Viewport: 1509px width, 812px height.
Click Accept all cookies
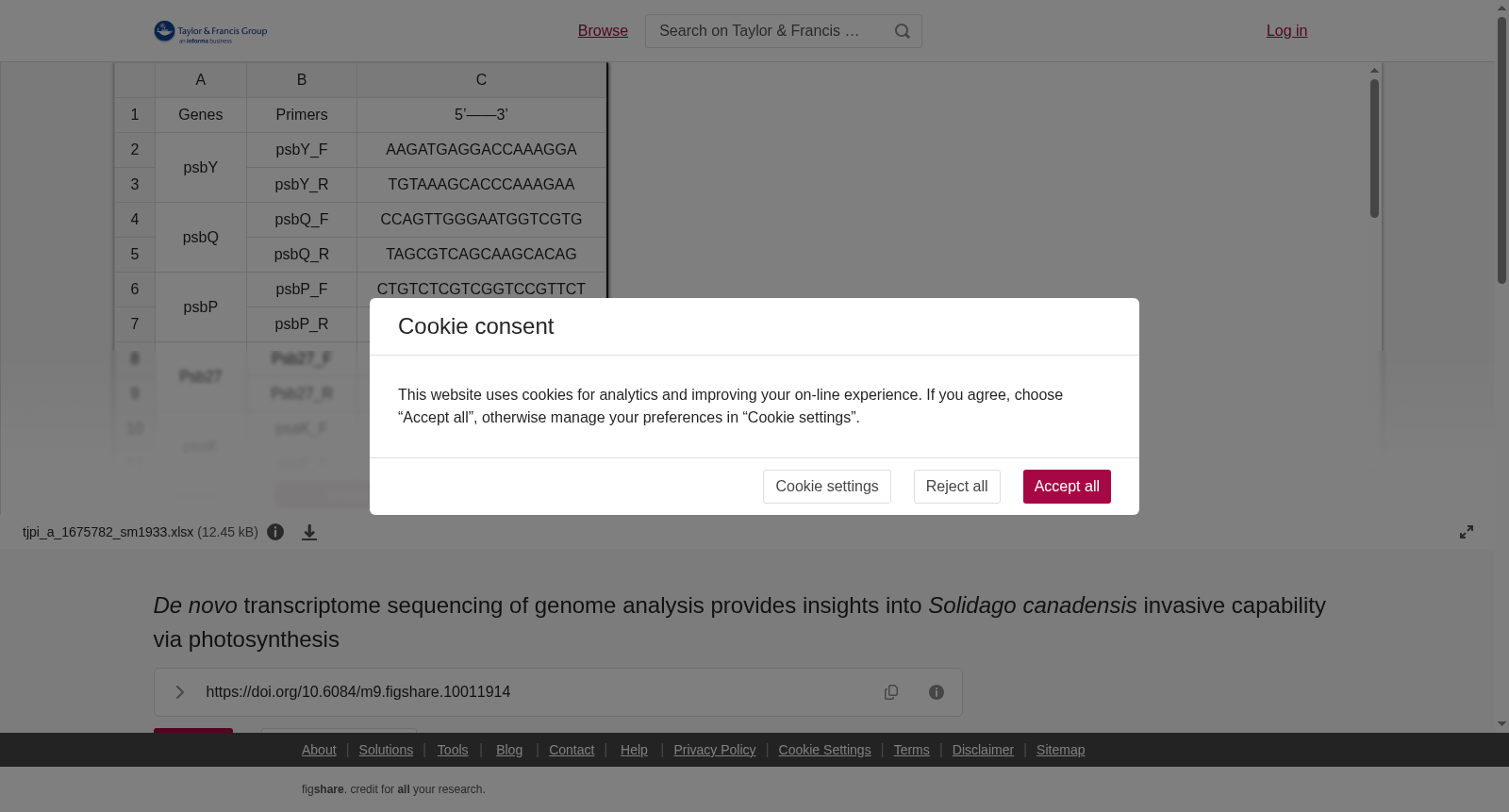pyautogui.click(x=1067, y=487)
